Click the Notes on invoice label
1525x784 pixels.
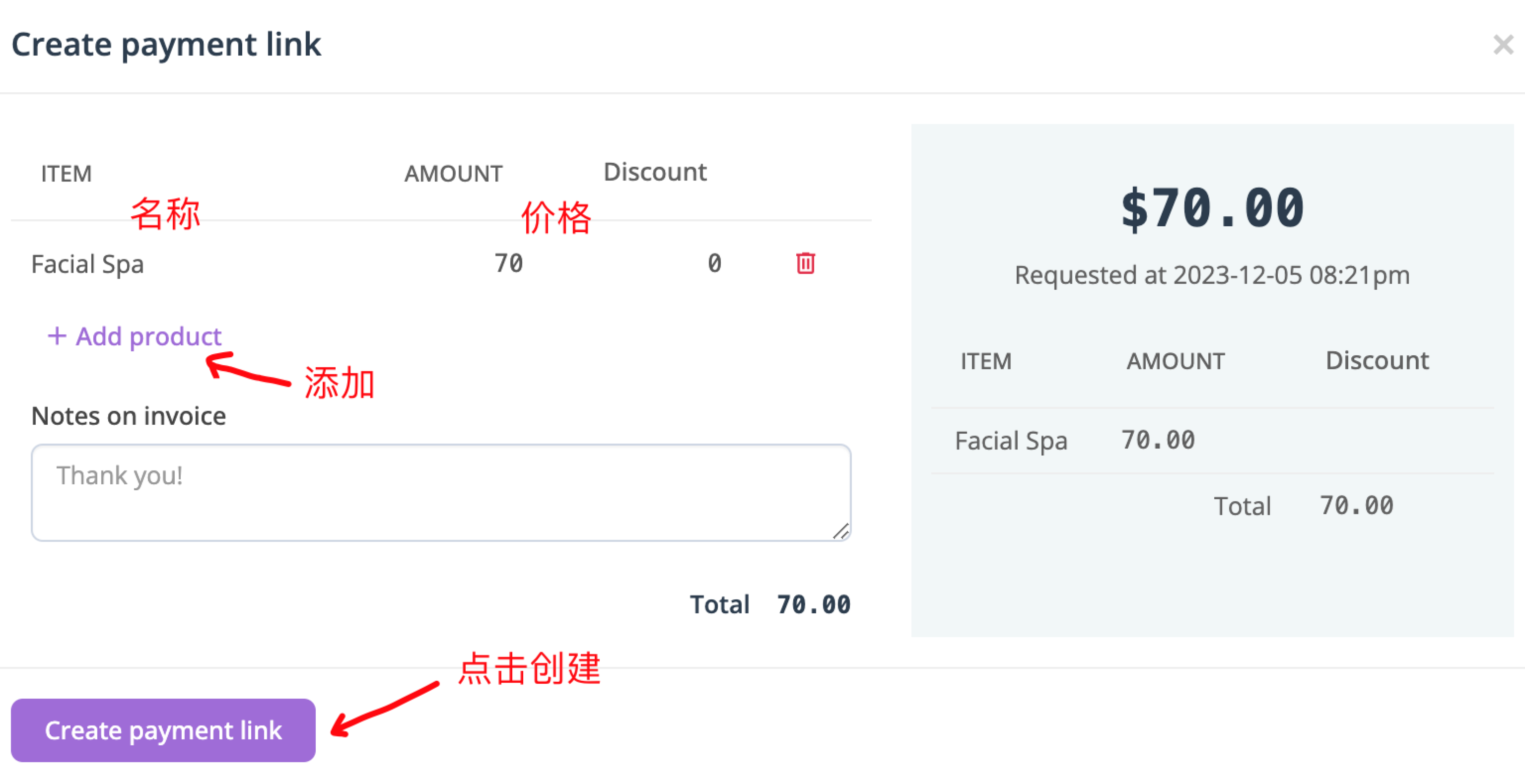[129, 416]
